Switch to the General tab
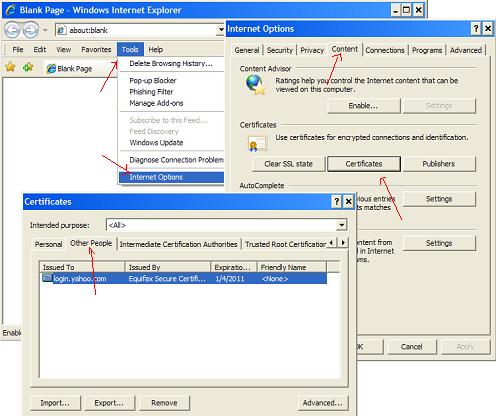The width and height of the screenshot is (496, 416). click(x=247, y=50)
